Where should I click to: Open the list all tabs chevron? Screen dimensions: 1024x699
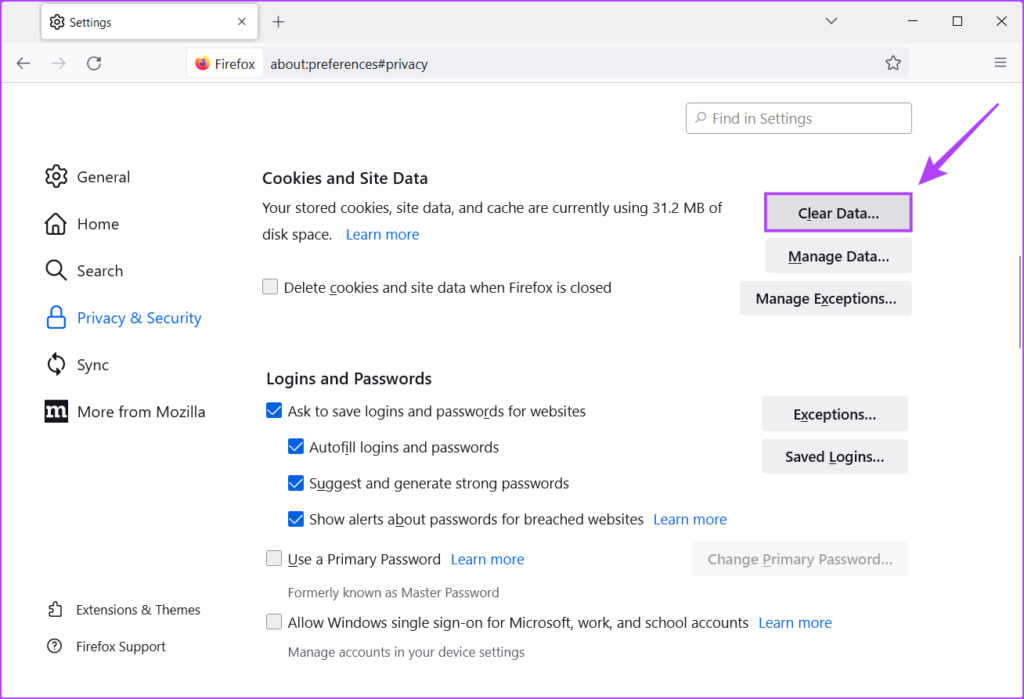click(831, 20)
